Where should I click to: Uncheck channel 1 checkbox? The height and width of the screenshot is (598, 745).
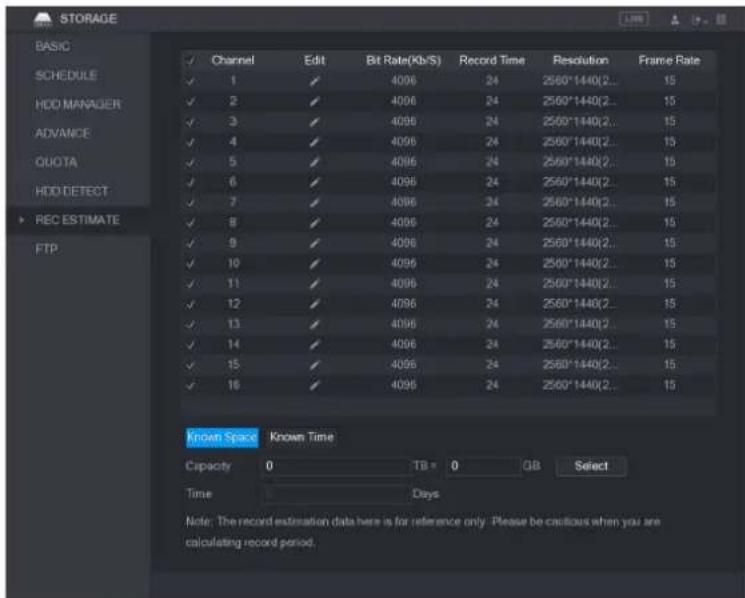(x=190, y=81)
